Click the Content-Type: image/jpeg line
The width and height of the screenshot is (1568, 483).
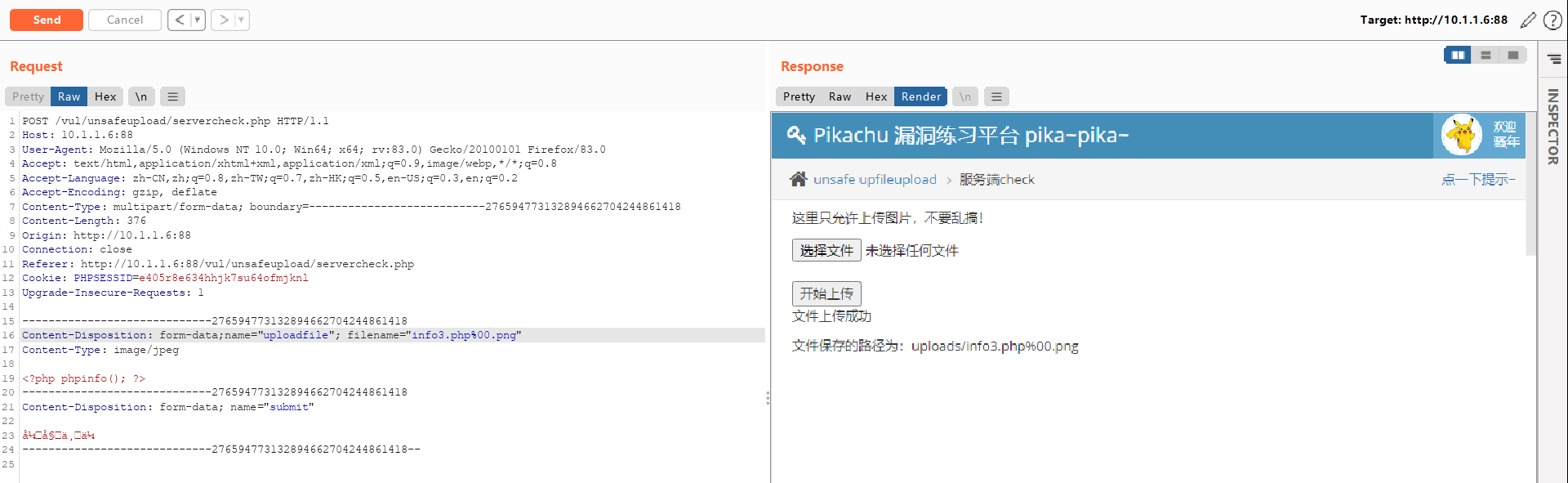100,350
